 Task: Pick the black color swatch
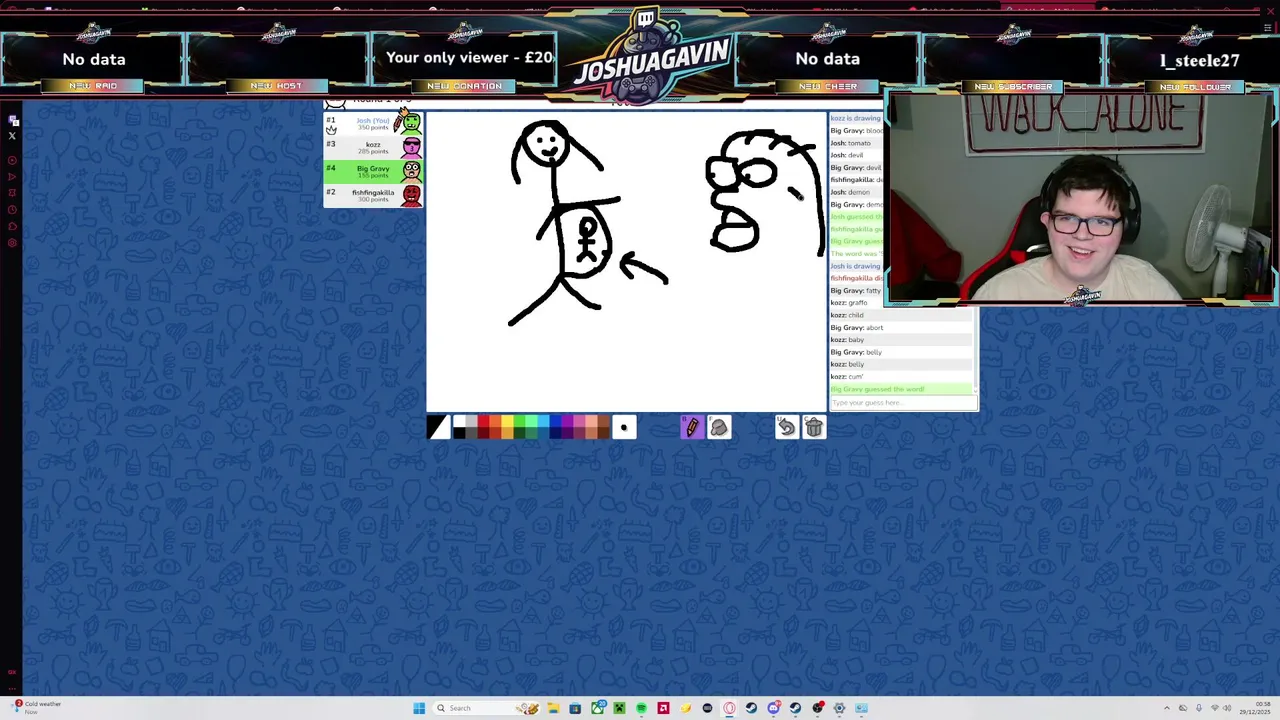point(459,433)
